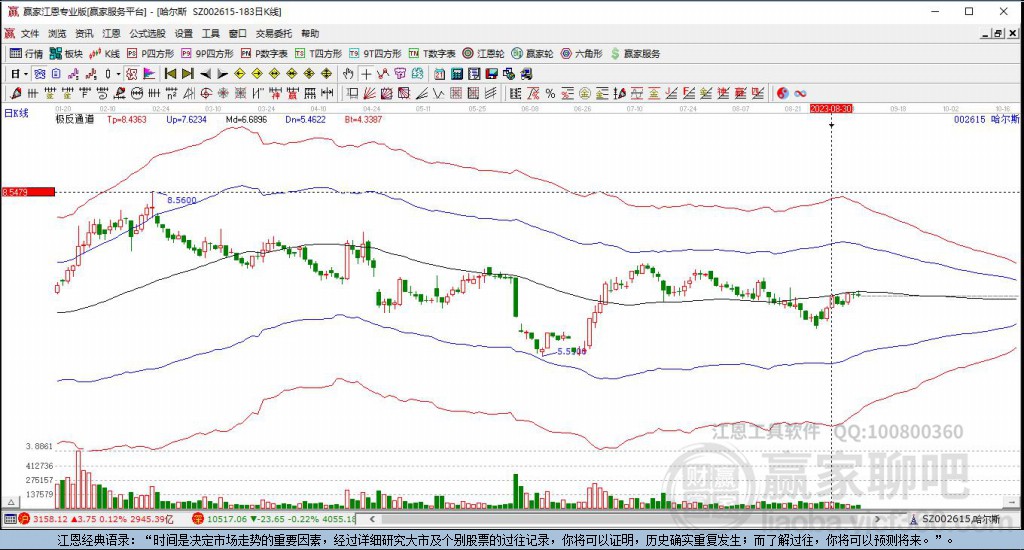Open the 交易委托 menu
Image resolution: width=1024 pixels, height=550 pixels.
274,33
